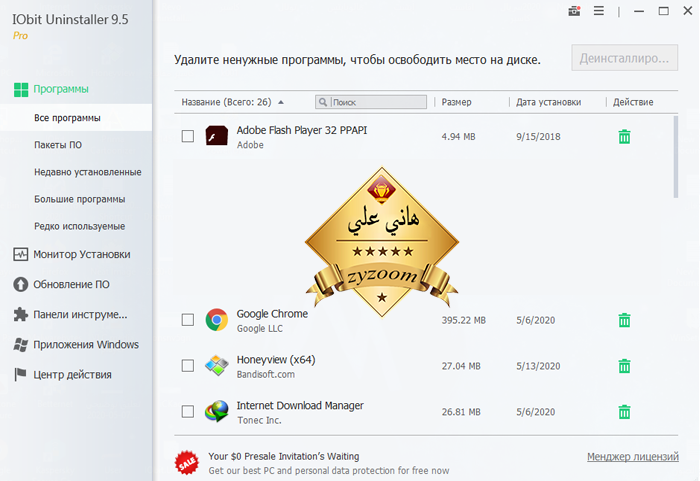Click the Adobe Flash Player program icon

click(x=217, y=136)
